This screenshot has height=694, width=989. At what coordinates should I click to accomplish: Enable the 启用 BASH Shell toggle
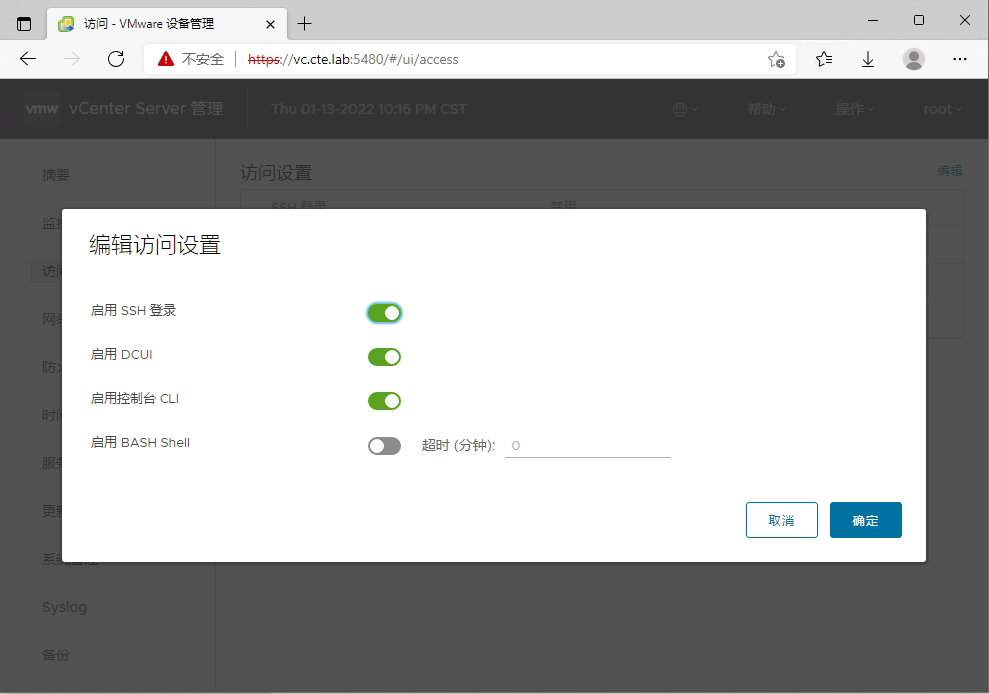coord(384,445)
